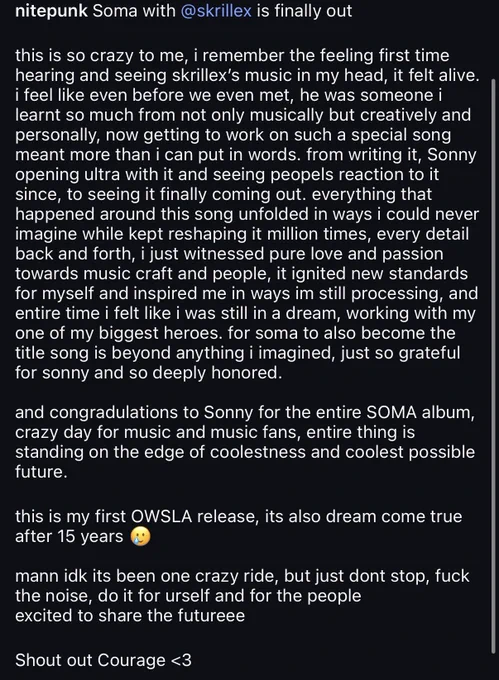
Task: Click the '<3' heart after 'Shout out Courage'
Action: tap(181, 660)
